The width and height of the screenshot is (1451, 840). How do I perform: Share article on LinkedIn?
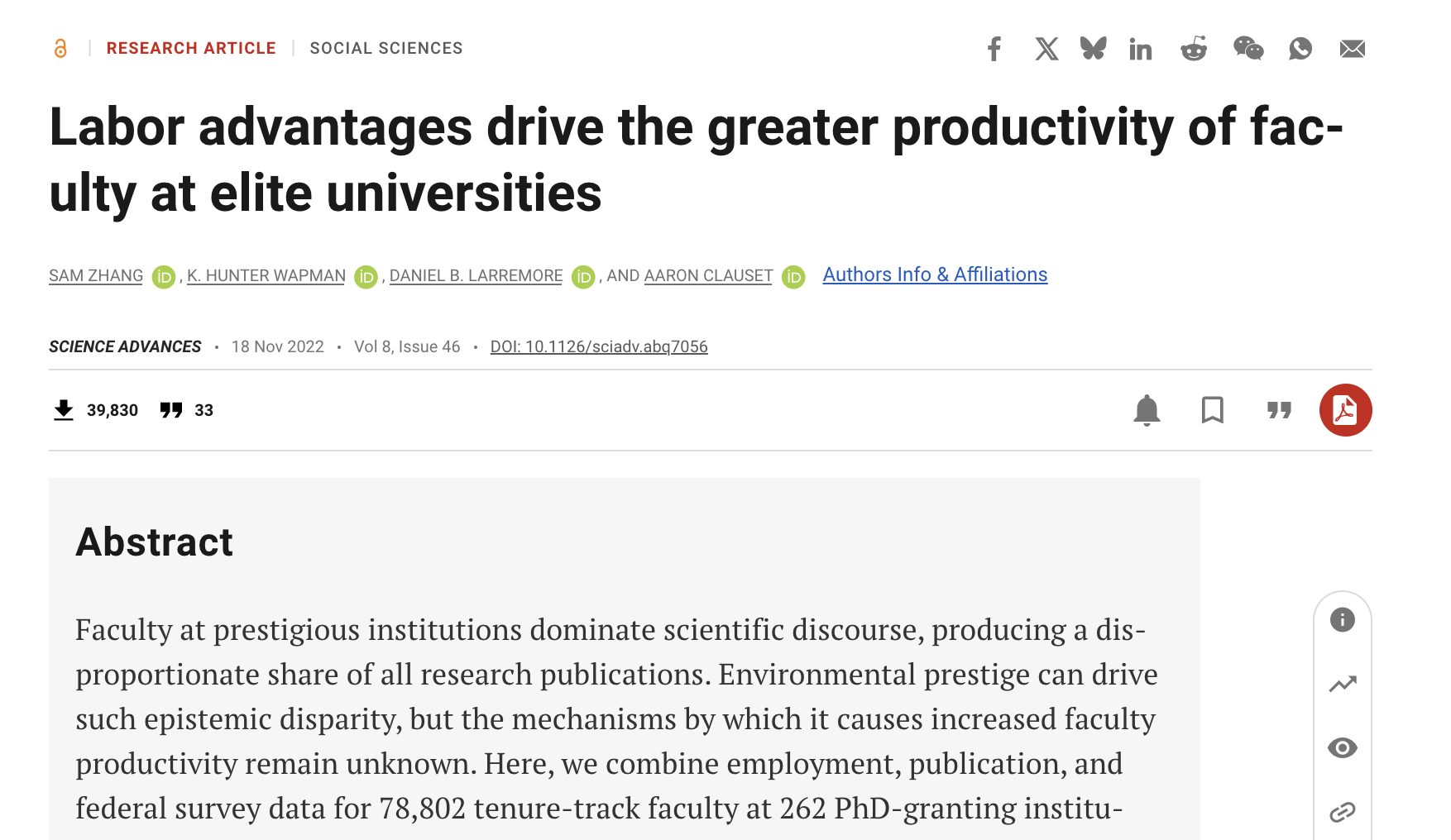coord(1141,50)
